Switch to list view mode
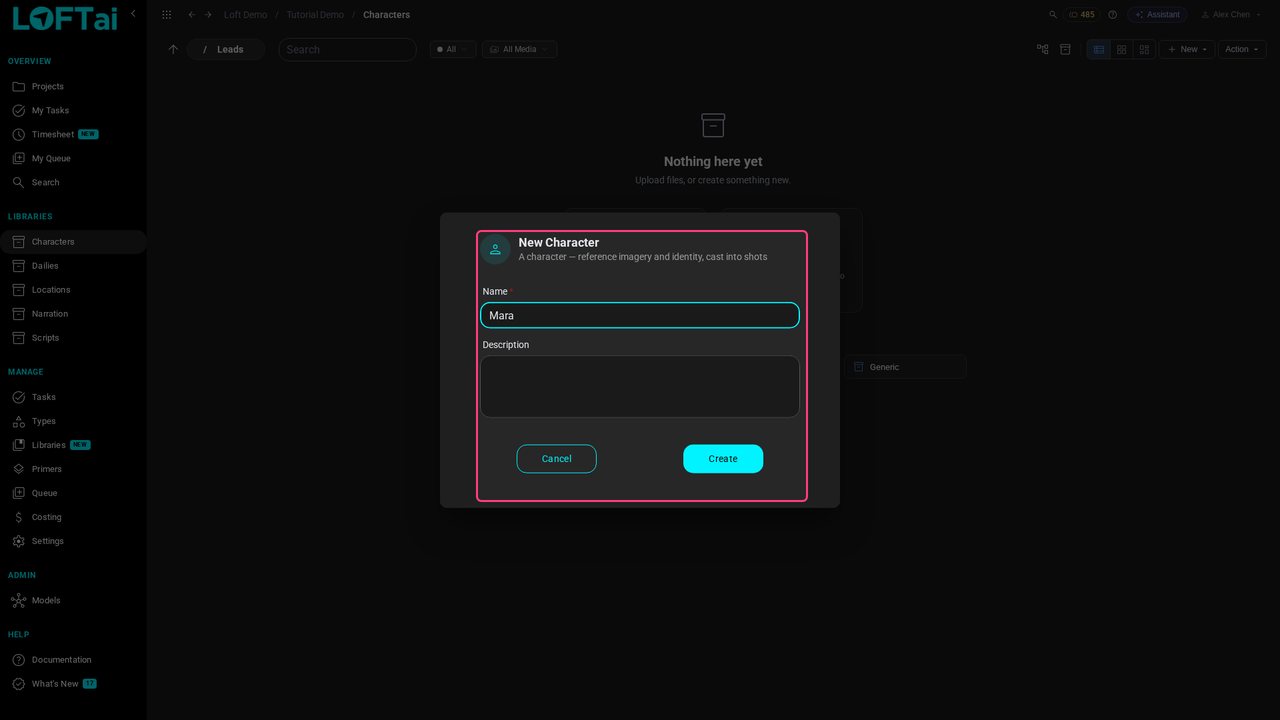The width and height of the screenshot is (1280, 720). (x=1099, y=49)
